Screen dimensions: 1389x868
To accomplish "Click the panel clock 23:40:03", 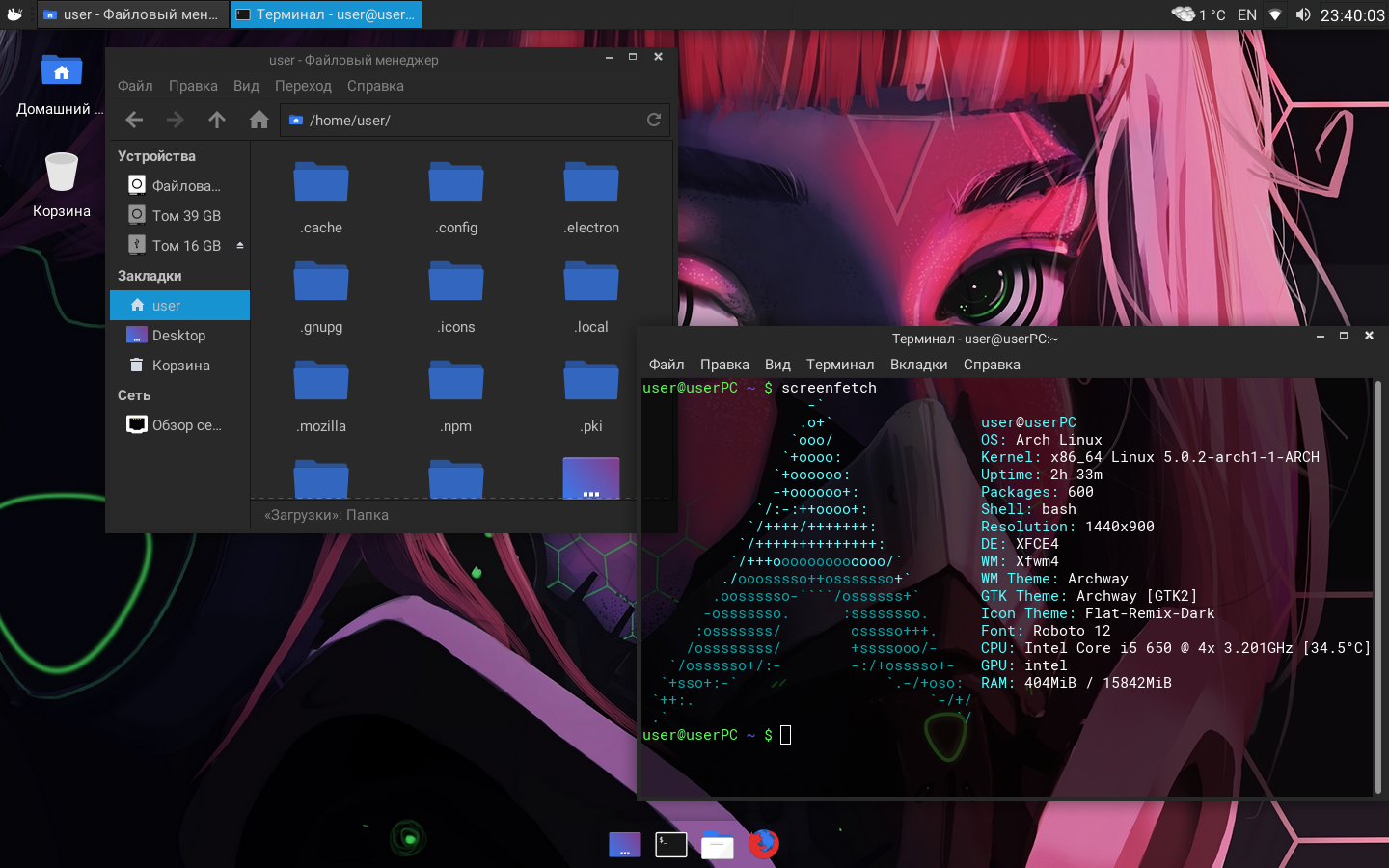I will [x=1352, y=15].
